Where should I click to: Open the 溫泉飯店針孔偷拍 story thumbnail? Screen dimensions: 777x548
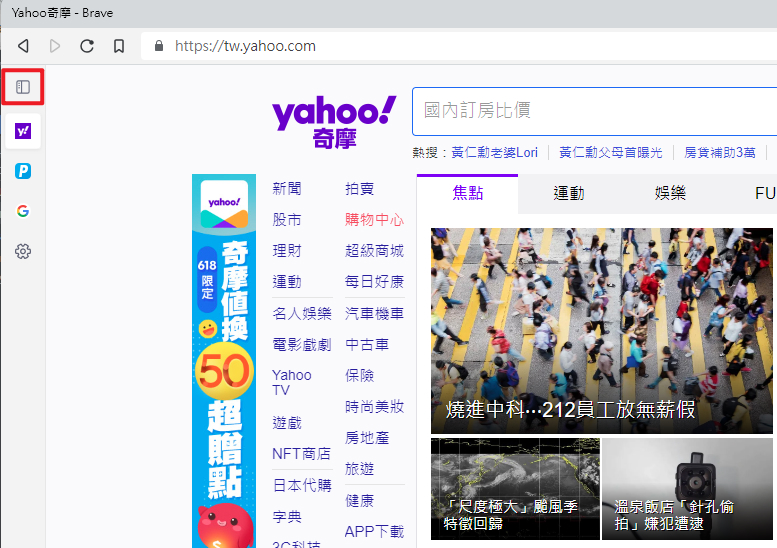(x=687, y=489)
